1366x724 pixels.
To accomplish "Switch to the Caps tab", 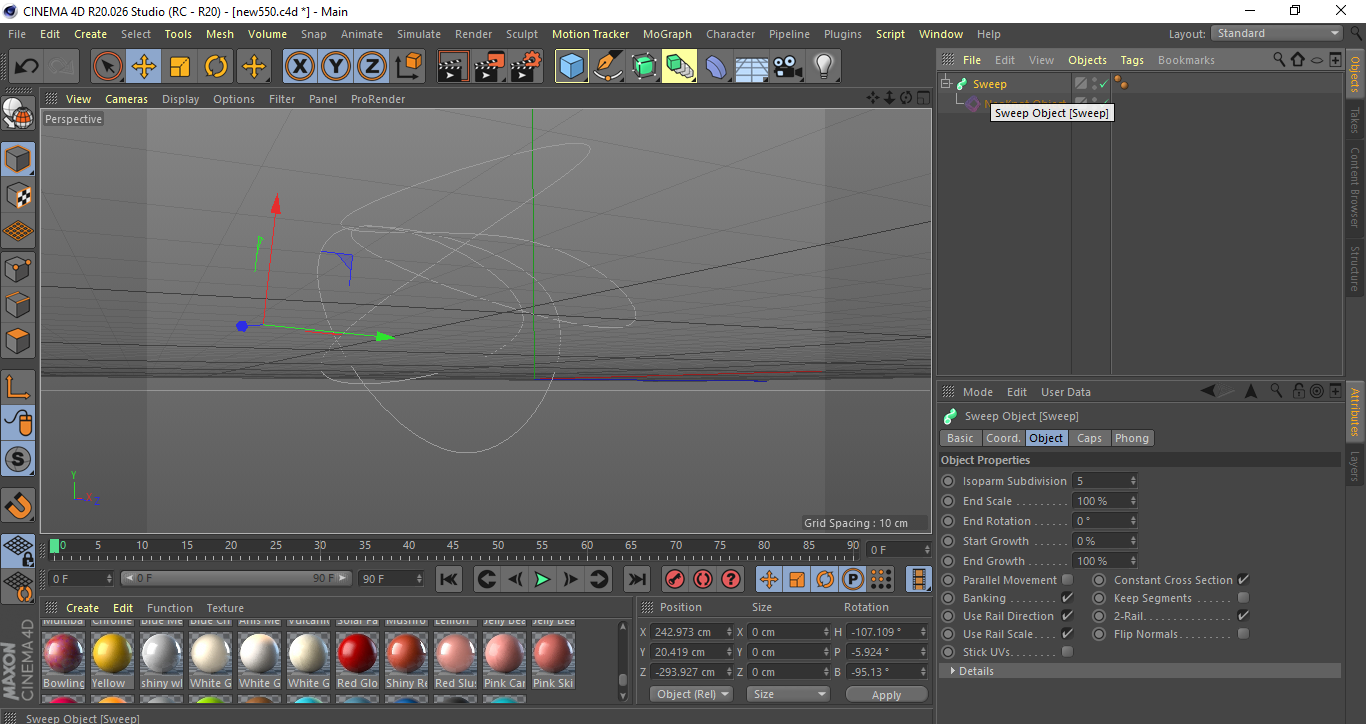I will [1089, 438].
